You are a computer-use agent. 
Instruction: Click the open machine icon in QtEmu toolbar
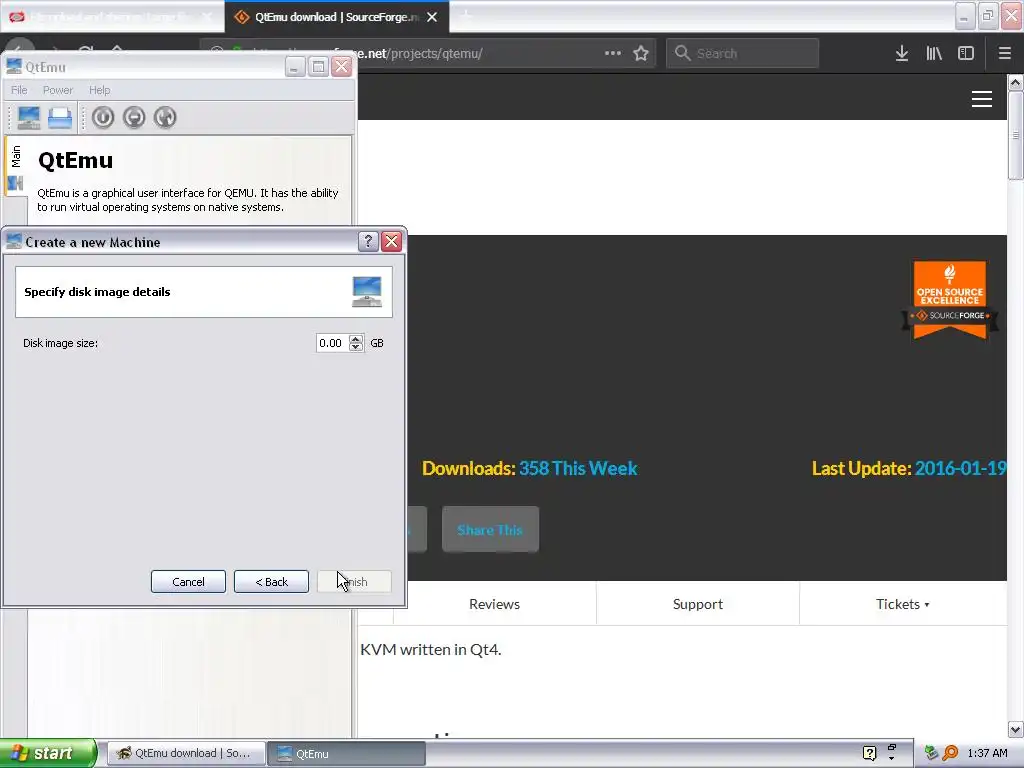[59, 118]
